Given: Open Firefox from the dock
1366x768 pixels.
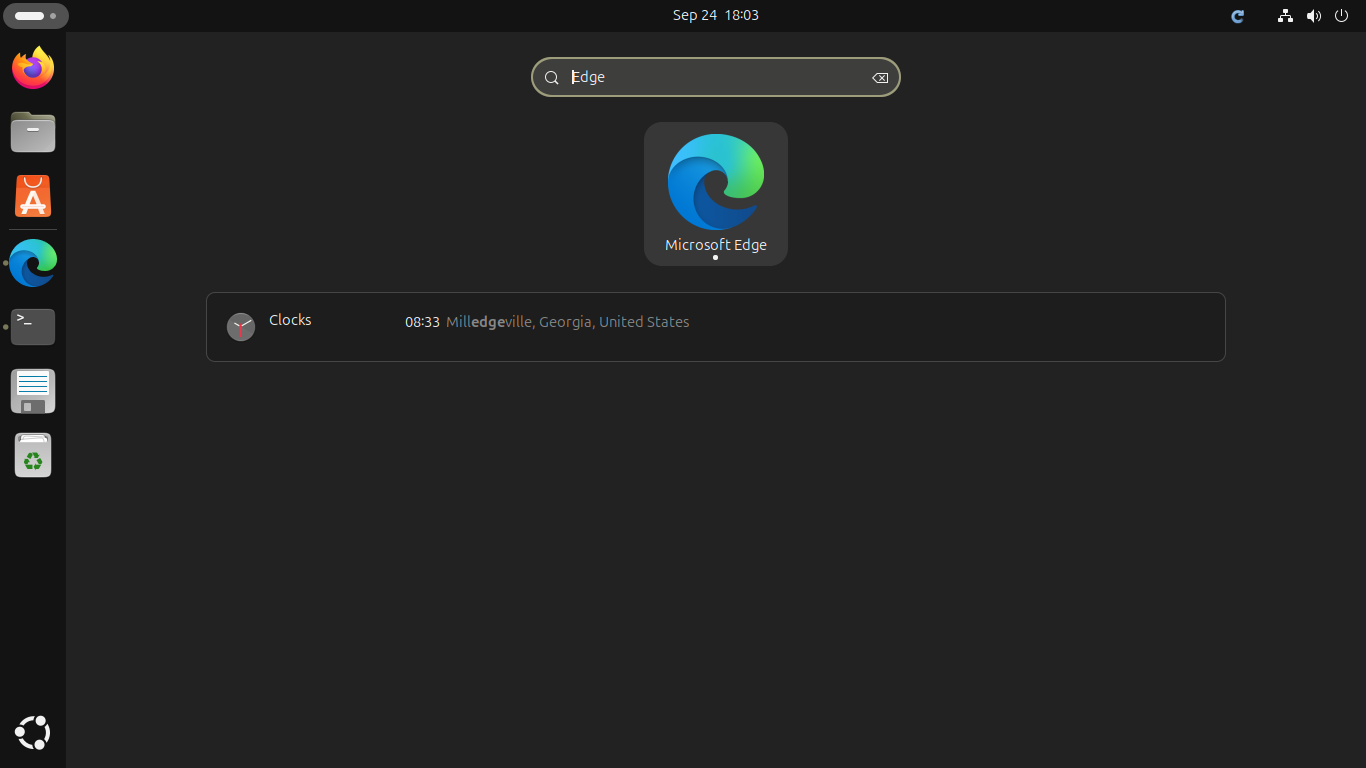Looking at the screenshot, I should click(x=33, y=68).
